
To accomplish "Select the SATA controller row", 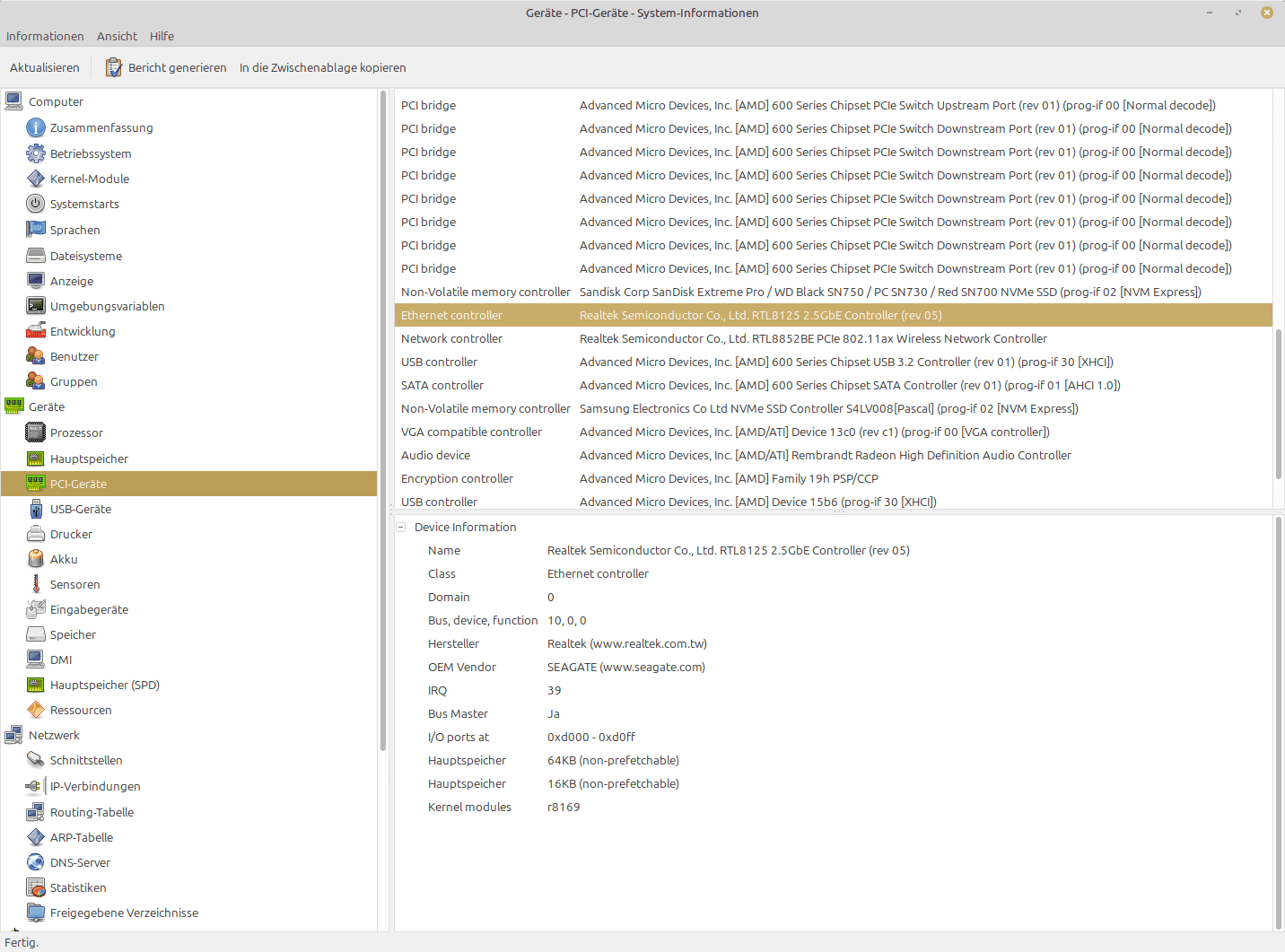I will click(x=834, y=385).
